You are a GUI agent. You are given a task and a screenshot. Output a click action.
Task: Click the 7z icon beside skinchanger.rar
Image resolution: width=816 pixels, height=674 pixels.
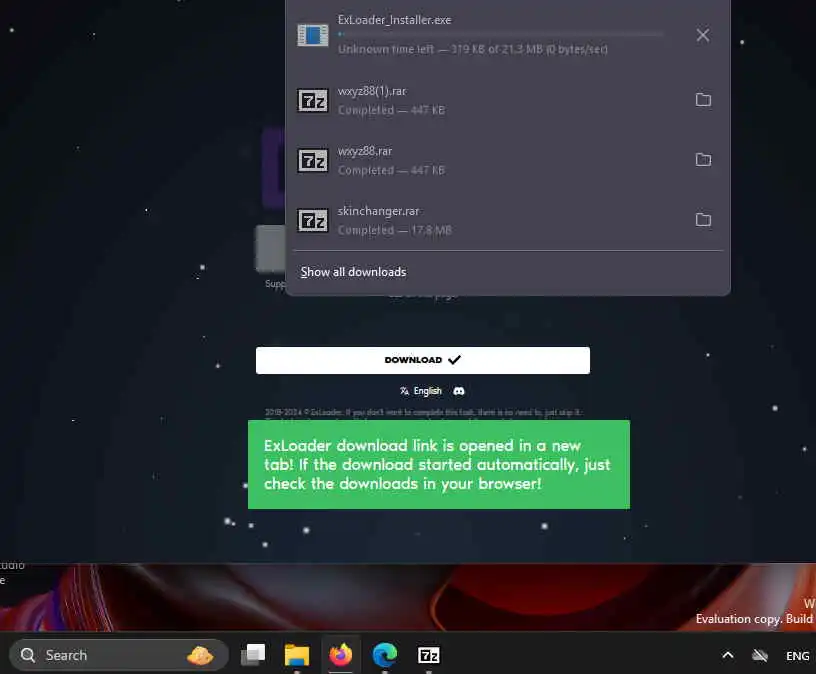(x=313, y=220)
